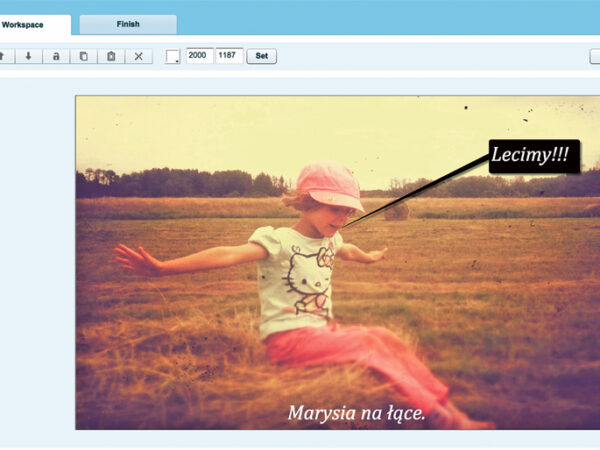Click the delete X icon in toolbar
Screen dimensions: 600x450
click(139, 56)
